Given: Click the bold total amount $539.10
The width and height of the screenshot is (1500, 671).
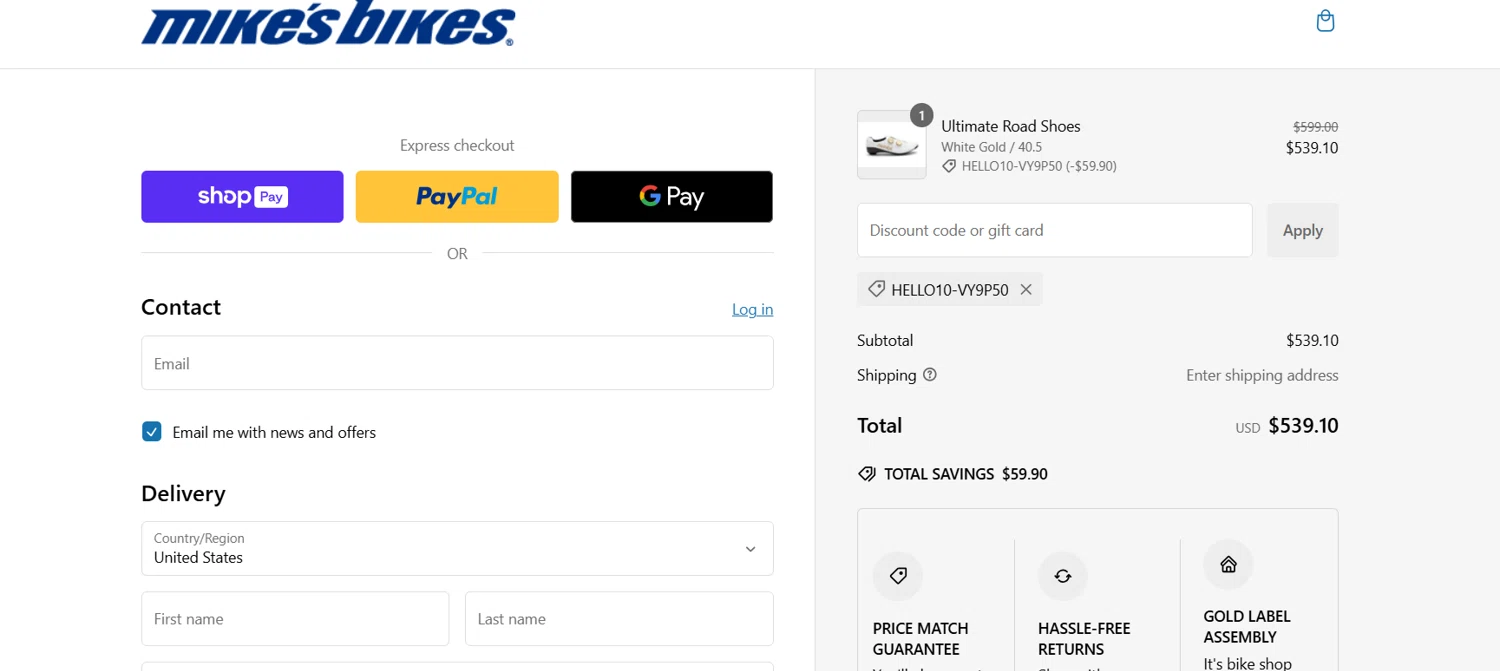Looking at the screenshot, I should point(1303,426).
